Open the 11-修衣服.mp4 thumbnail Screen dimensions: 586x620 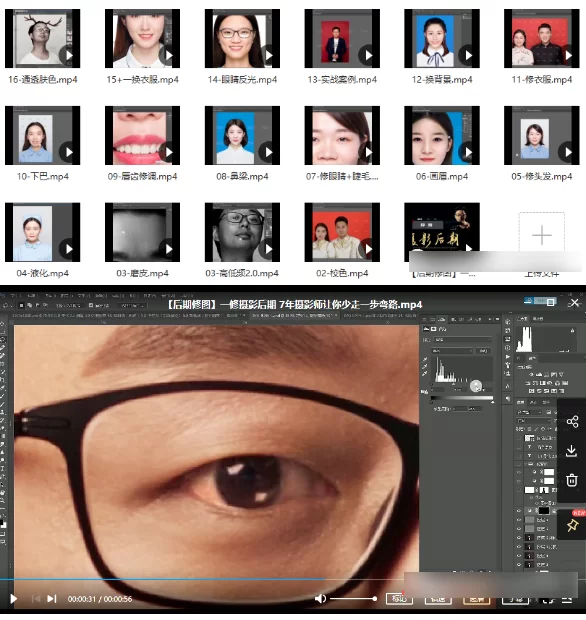[x=542, y=38]
